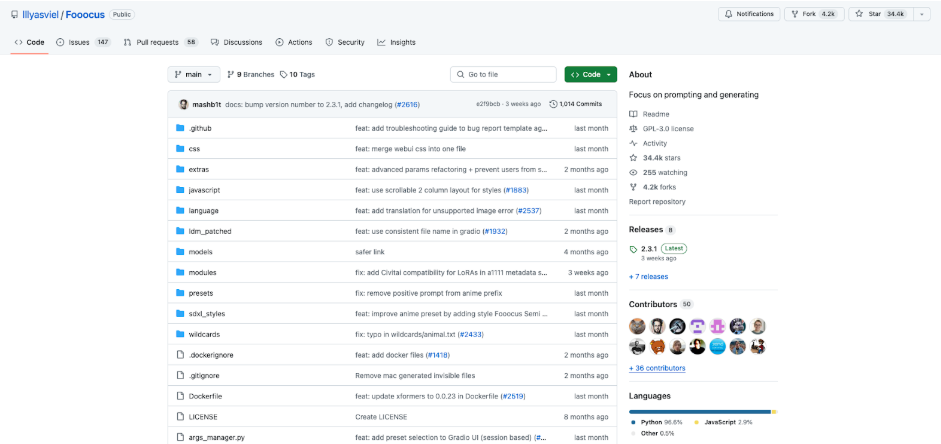Click mashb1t's commit author avatar

click(x=183, y=104)
